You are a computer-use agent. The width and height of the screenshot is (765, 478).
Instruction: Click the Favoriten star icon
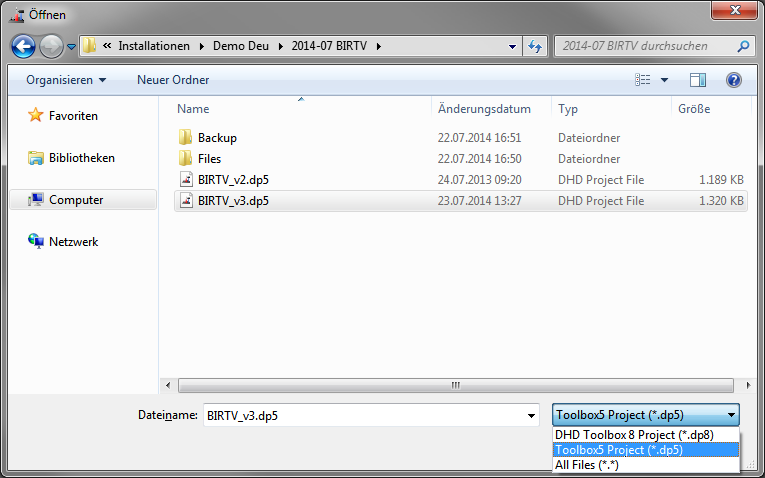36,115
